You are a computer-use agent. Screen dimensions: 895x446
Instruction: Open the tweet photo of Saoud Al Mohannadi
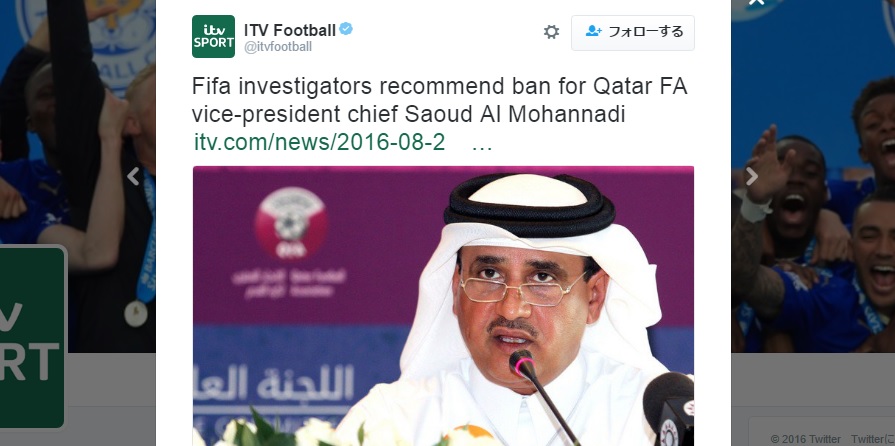[444, 306]
